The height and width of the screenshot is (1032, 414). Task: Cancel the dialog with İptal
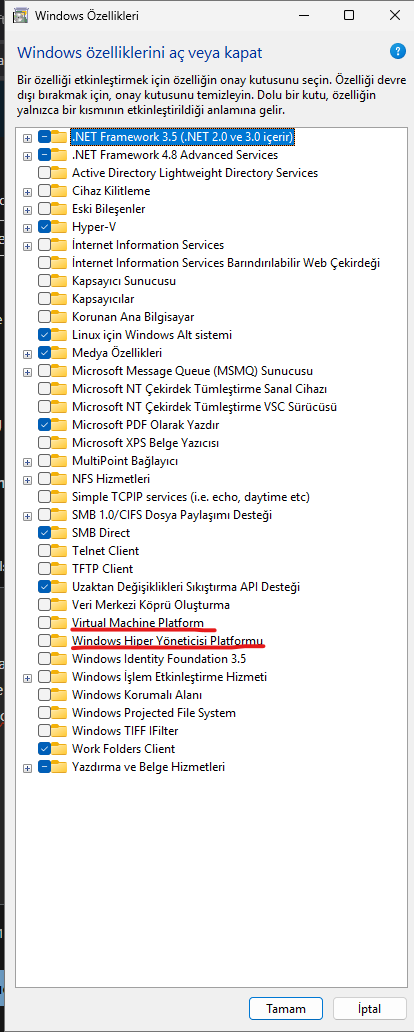coord(369,1008)
